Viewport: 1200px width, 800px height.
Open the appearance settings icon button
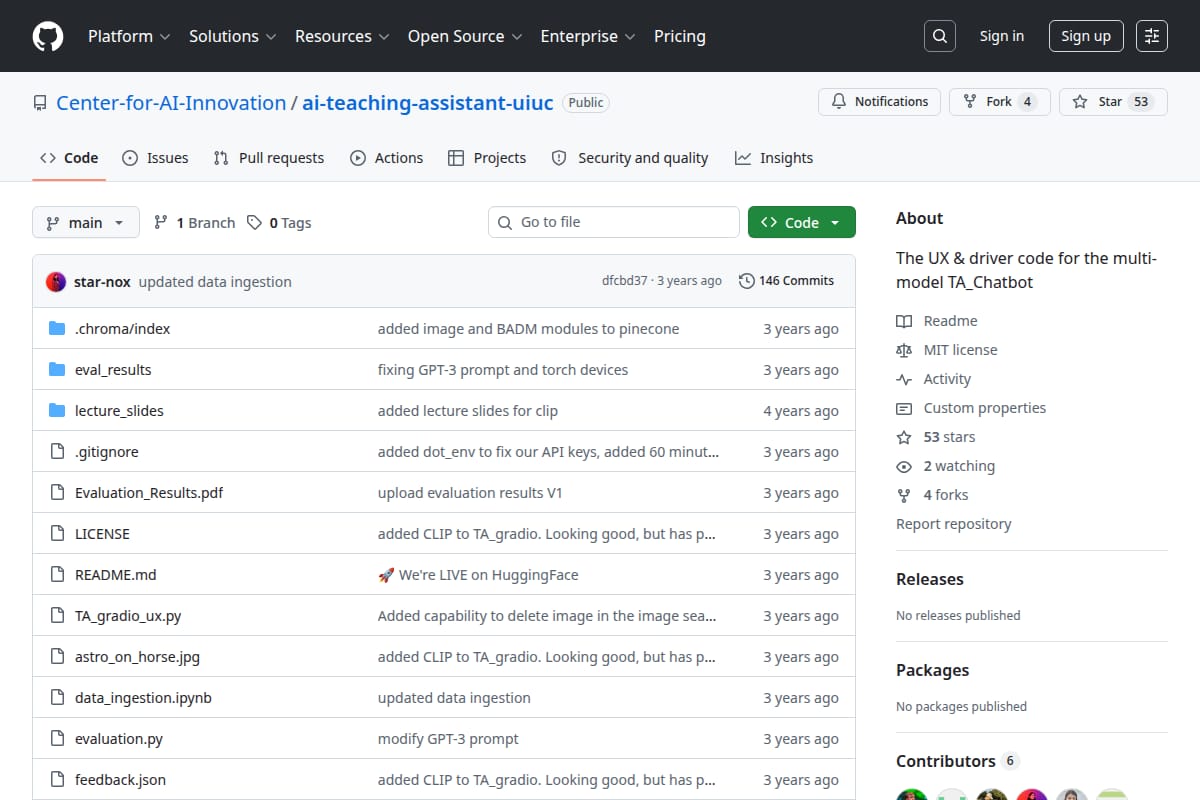1152,36
